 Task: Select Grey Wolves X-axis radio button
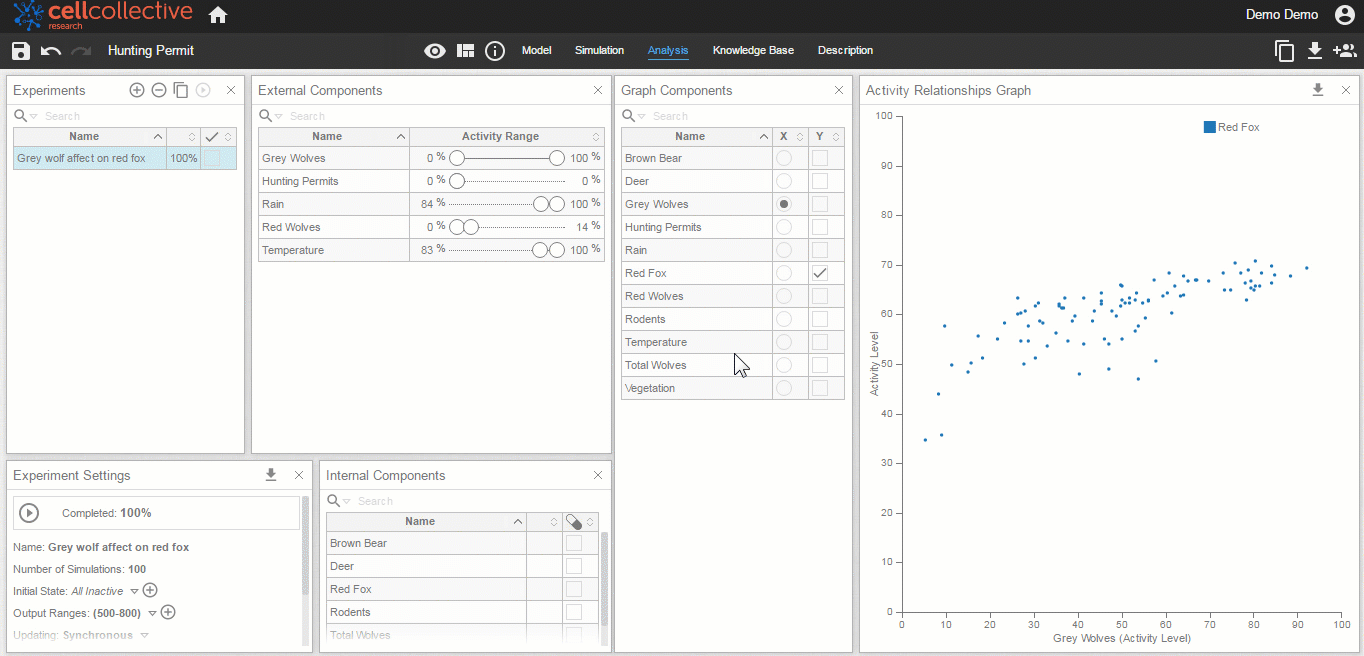(x=784, y=204)
